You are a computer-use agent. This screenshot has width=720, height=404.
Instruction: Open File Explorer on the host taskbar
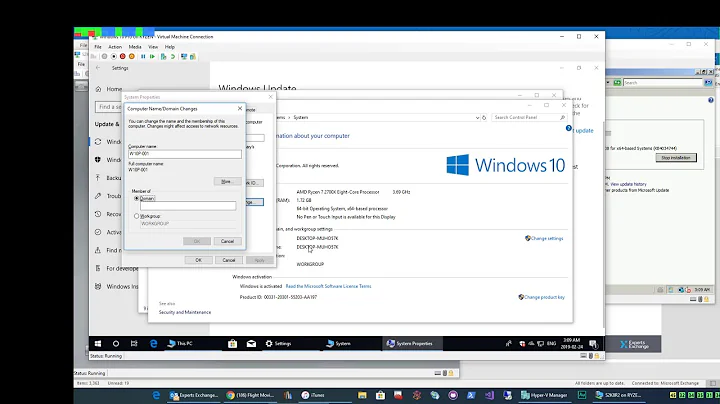point(362,395)
